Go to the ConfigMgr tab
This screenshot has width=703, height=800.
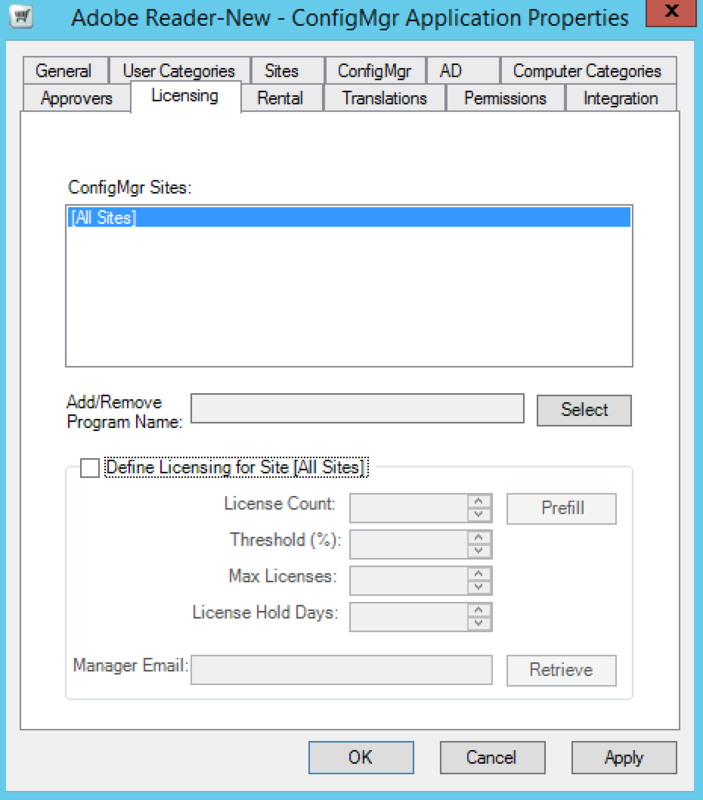374,71
